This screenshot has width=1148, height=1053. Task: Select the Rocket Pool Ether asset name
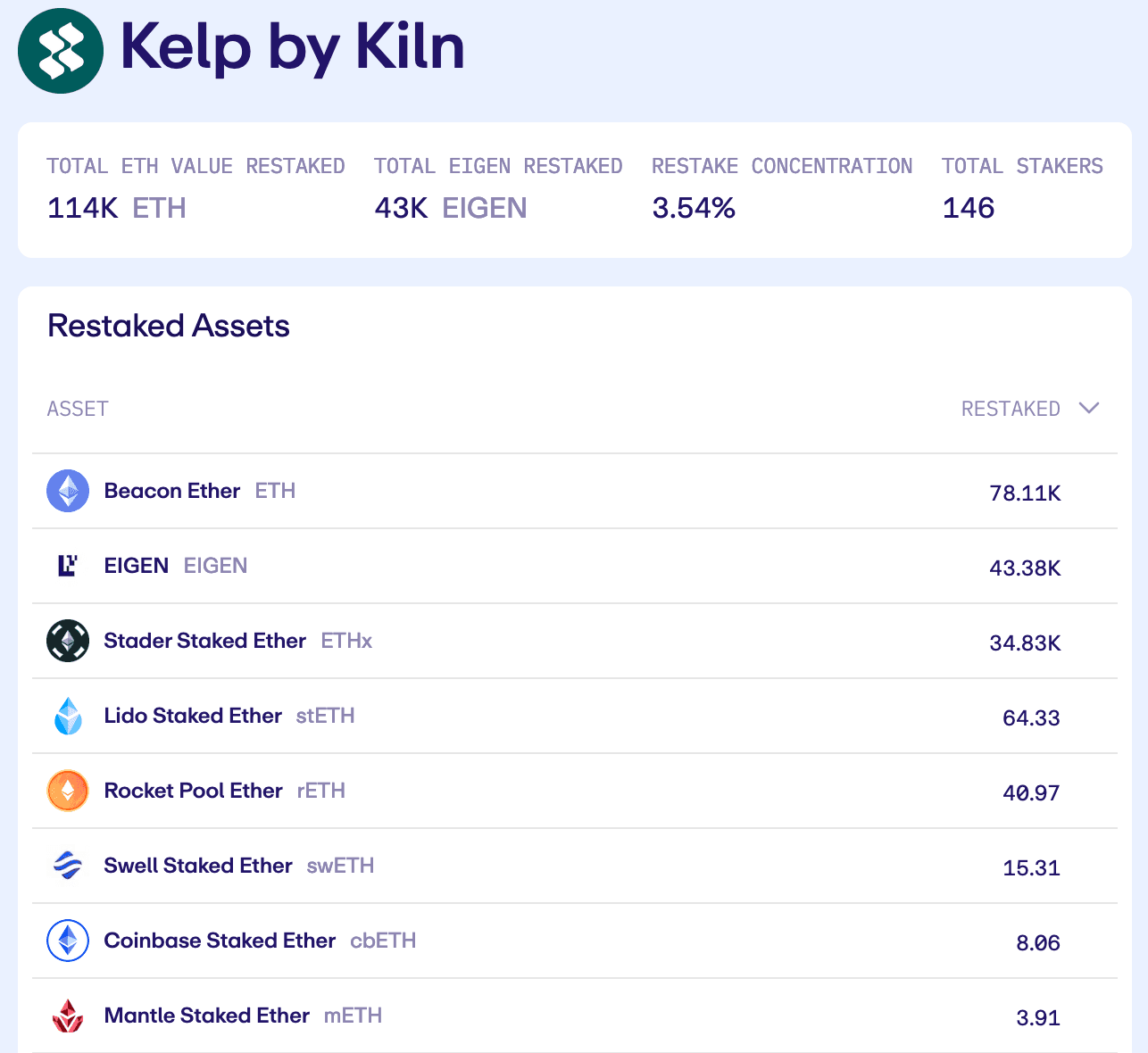[193, 791]
